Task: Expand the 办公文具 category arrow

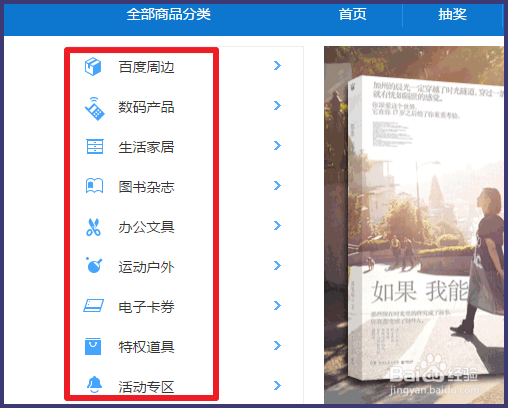Action: click(277, 226)
